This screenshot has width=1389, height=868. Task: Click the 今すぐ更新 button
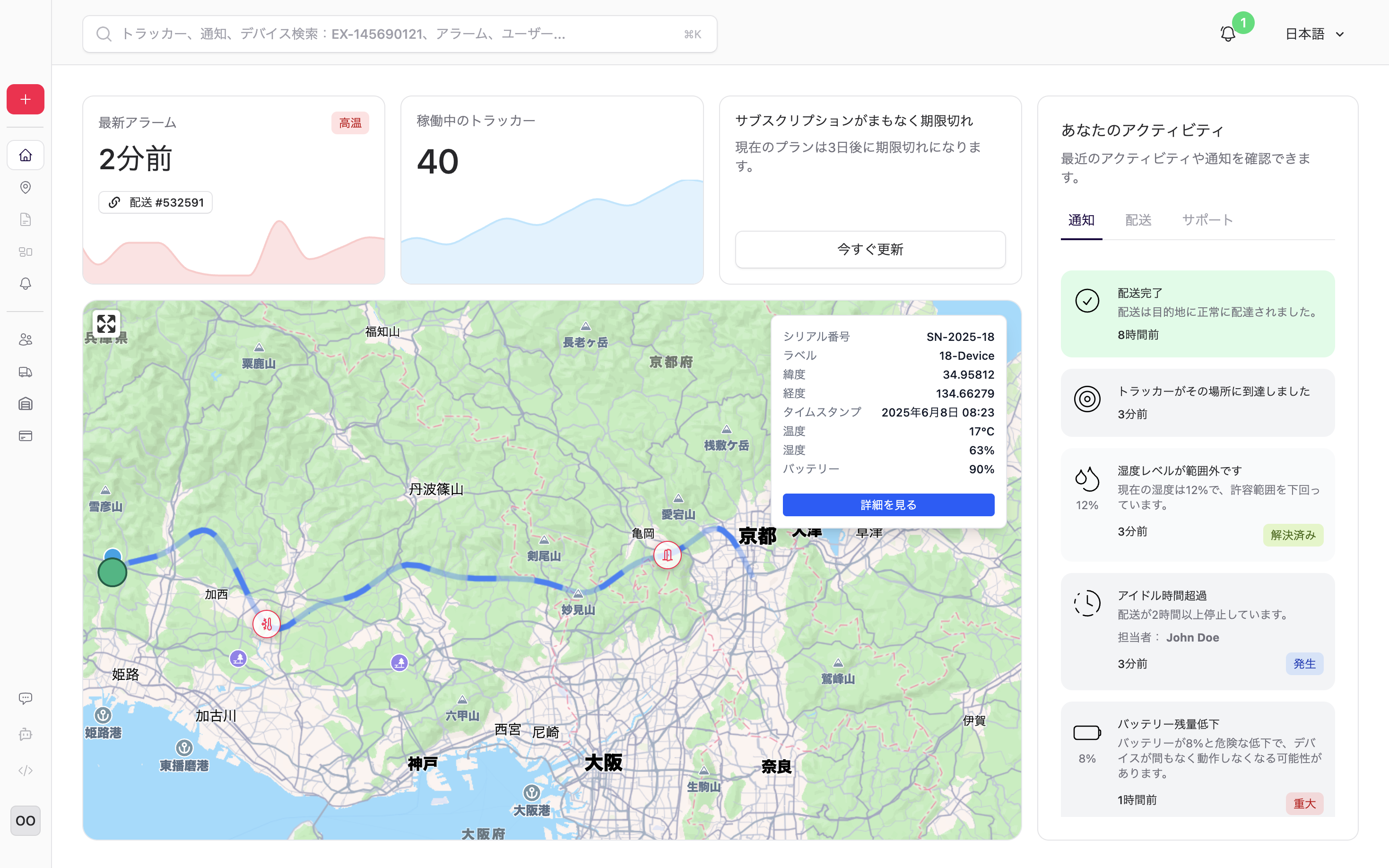pyautogui.click(x=869, y=249)
